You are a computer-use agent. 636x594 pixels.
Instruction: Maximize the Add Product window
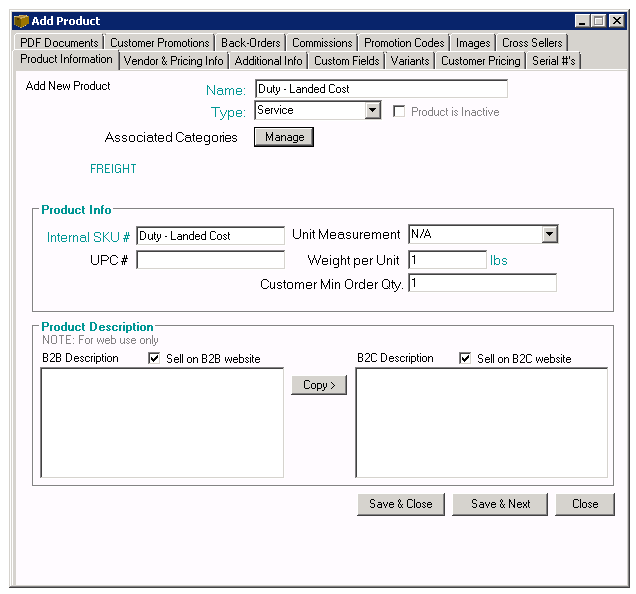tap(599, 20)
